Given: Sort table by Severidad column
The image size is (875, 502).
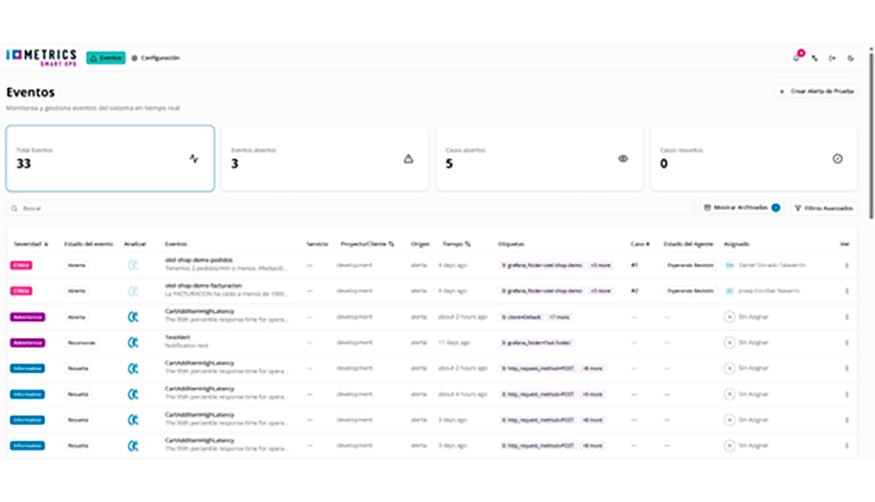Looking at the screenshot, I should 31,243.
